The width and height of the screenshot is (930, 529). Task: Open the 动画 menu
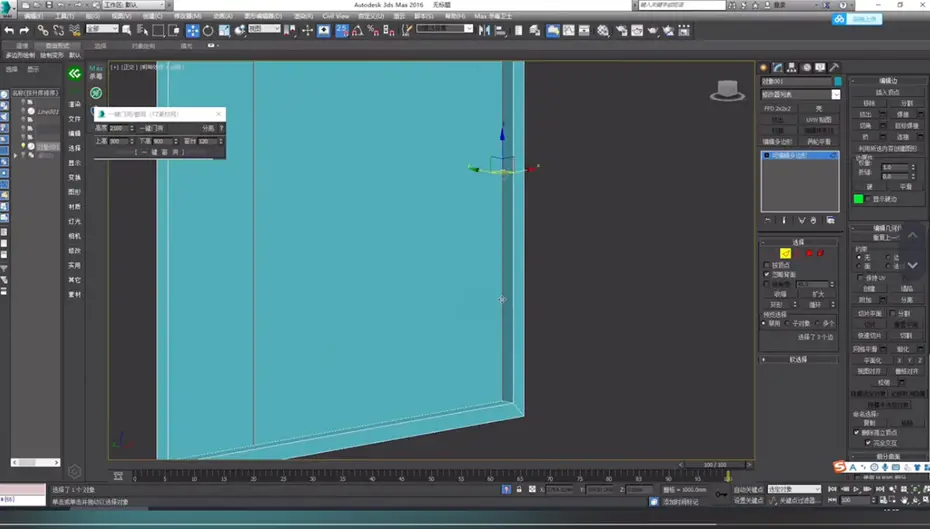coord(222,16)
